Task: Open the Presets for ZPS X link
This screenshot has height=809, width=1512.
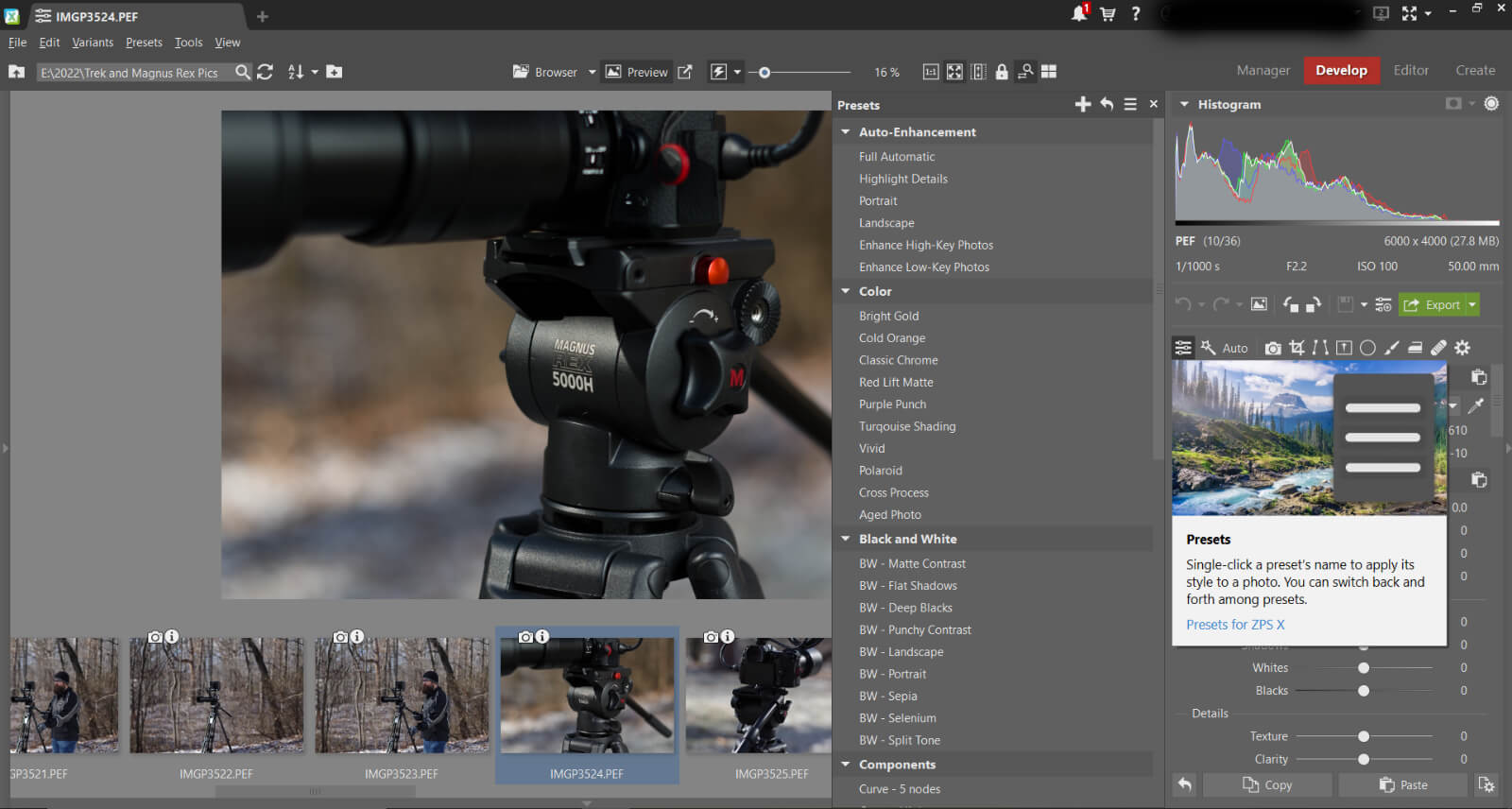Action: coord(1235,625)
